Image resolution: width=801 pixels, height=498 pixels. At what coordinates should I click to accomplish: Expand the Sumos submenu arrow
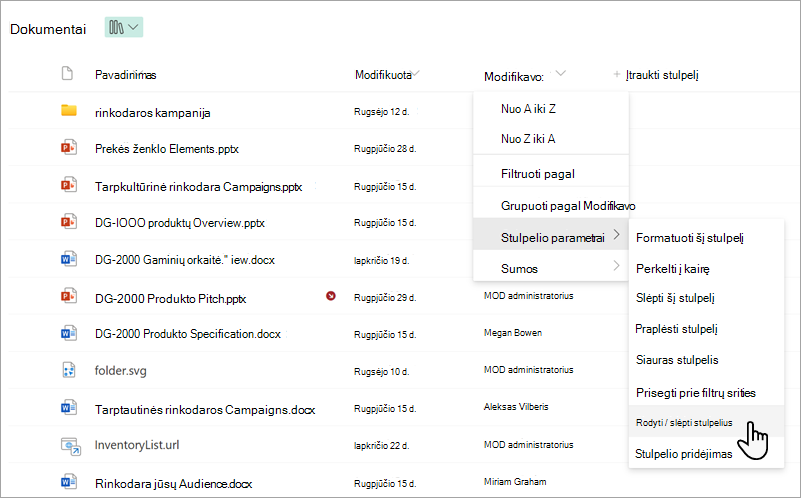click(x=617, y=266)
